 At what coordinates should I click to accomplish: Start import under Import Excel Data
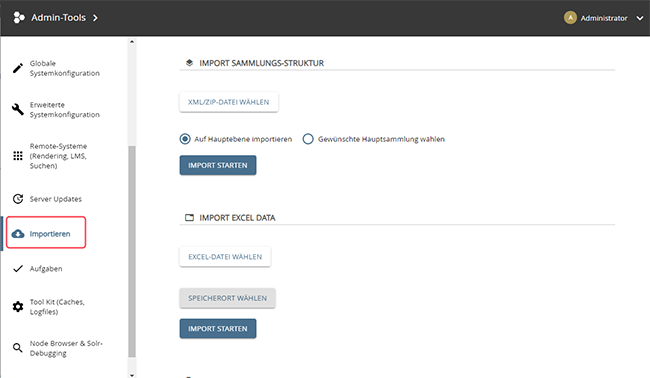tap(218, 329)
